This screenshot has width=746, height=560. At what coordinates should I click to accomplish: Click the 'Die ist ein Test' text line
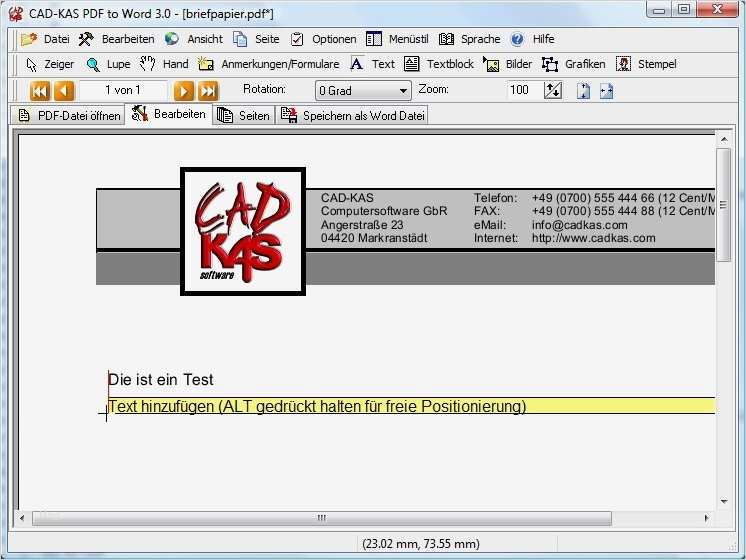[x=161, y=380]
